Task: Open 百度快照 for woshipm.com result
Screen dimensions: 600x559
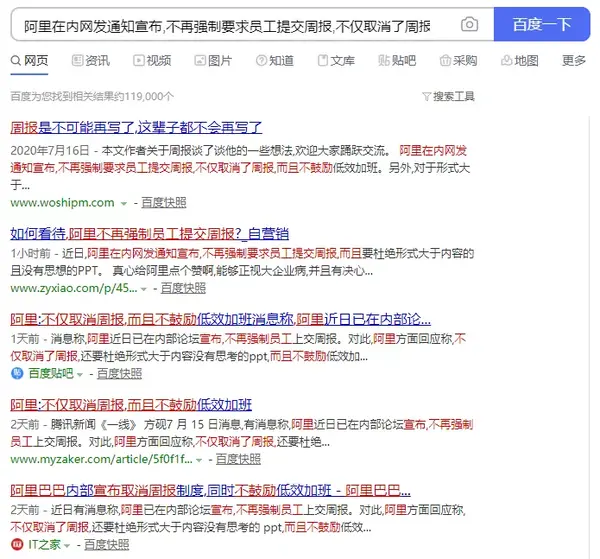Action: point(164,202)
